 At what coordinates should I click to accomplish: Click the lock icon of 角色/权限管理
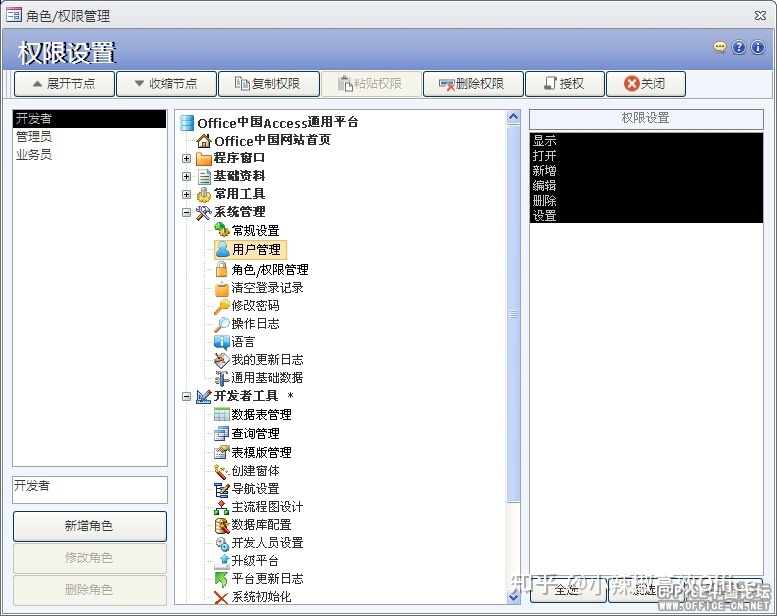222,270
